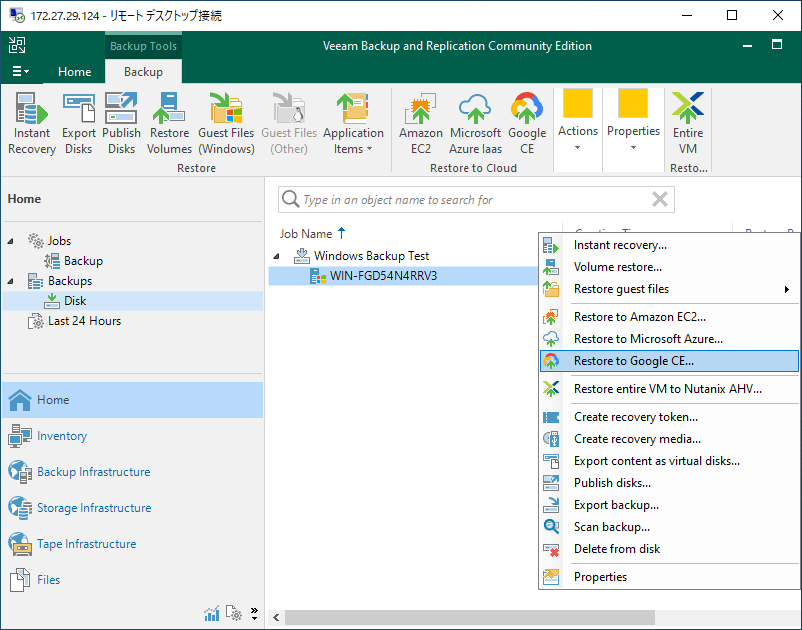
Task: Choose Create recovery media... menu entry
Action: point(669,439)
